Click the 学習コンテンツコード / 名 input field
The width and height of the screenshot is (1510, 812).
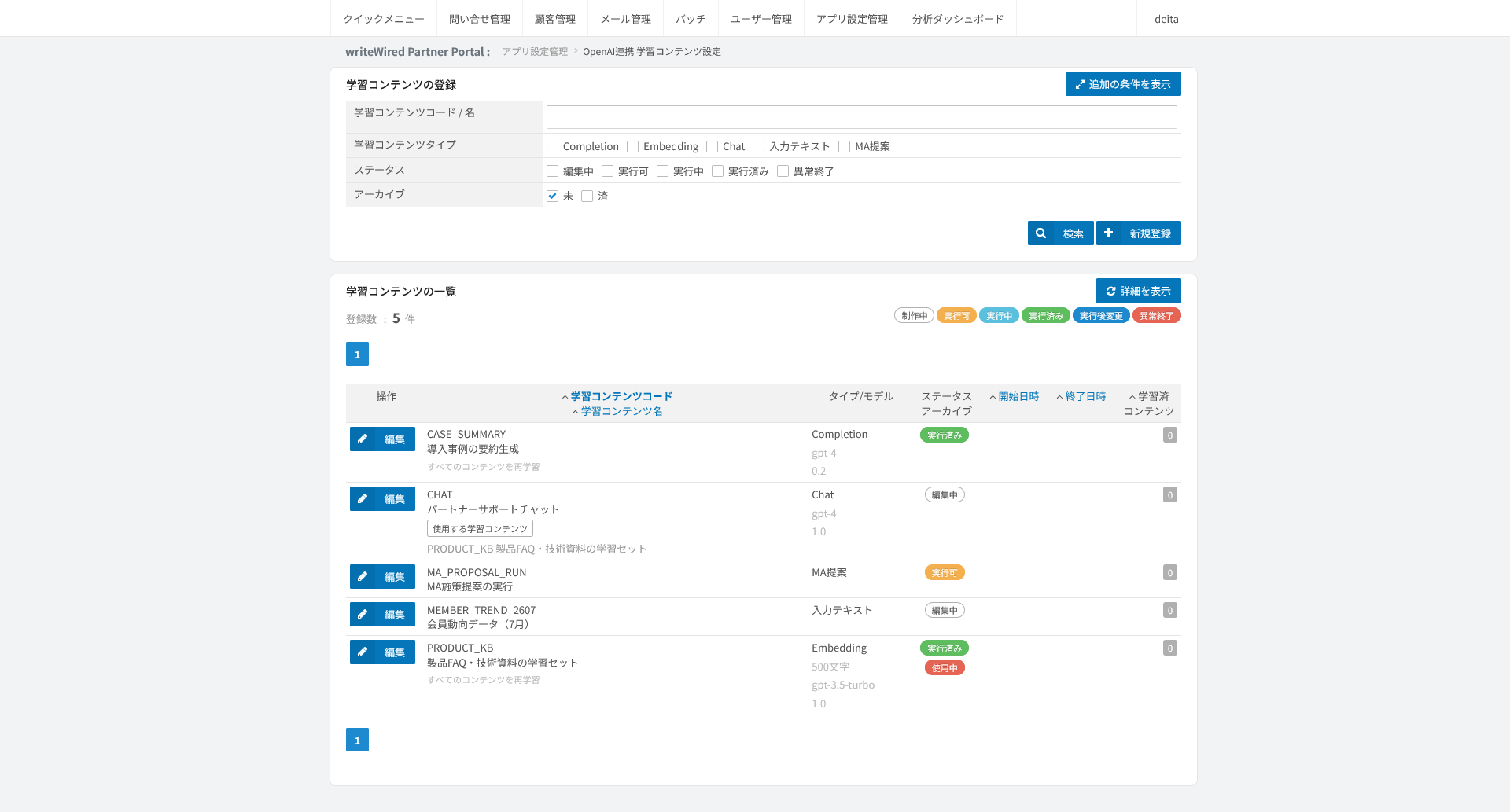point(861,117)
